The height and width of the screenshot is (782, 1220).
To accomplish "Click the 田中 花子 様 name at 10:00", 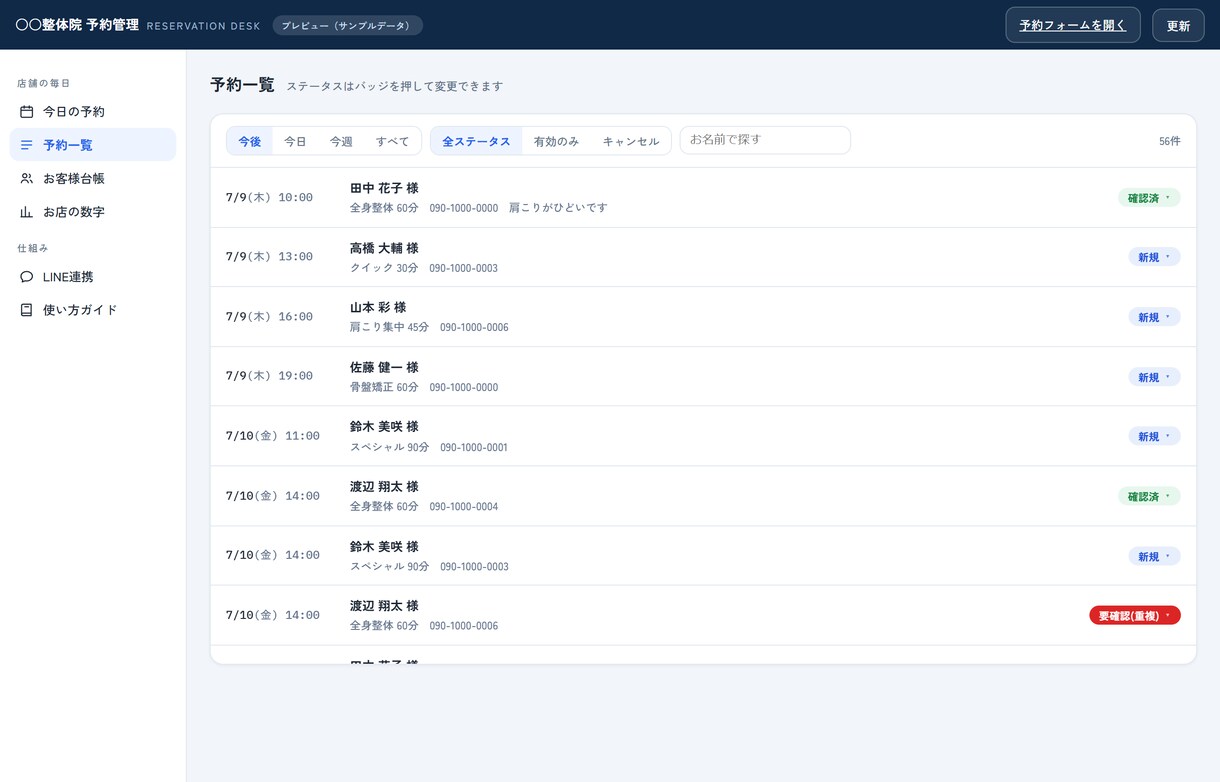I will tap(384, 188).
